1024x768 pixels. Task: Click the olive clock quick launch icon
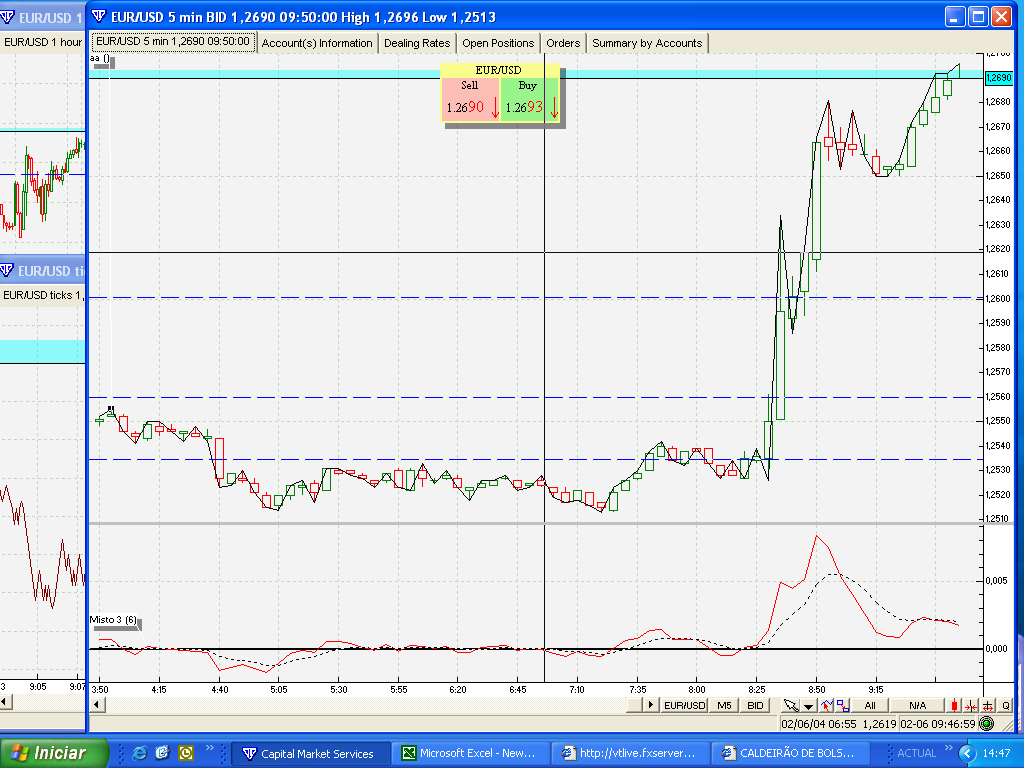(186, 753)
